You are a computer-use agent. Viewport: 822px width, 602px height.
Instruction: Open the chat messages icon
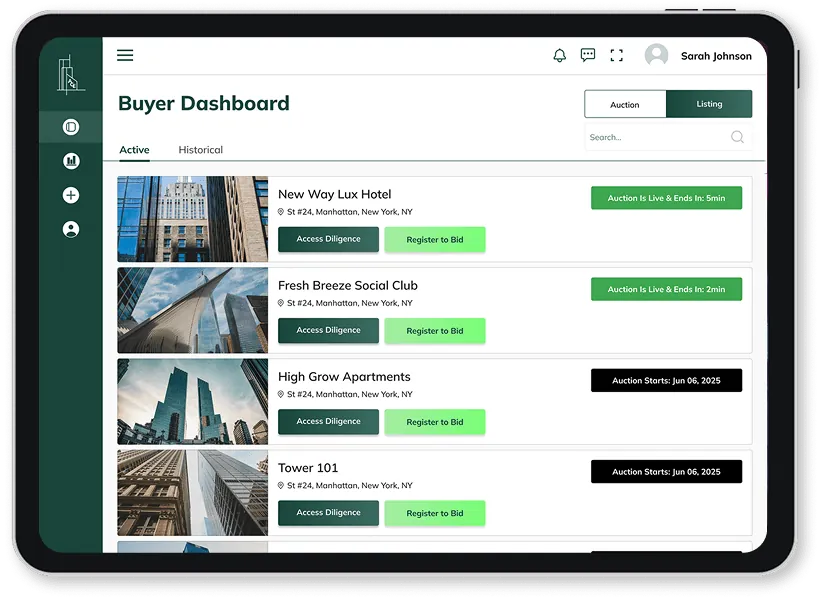588,55
